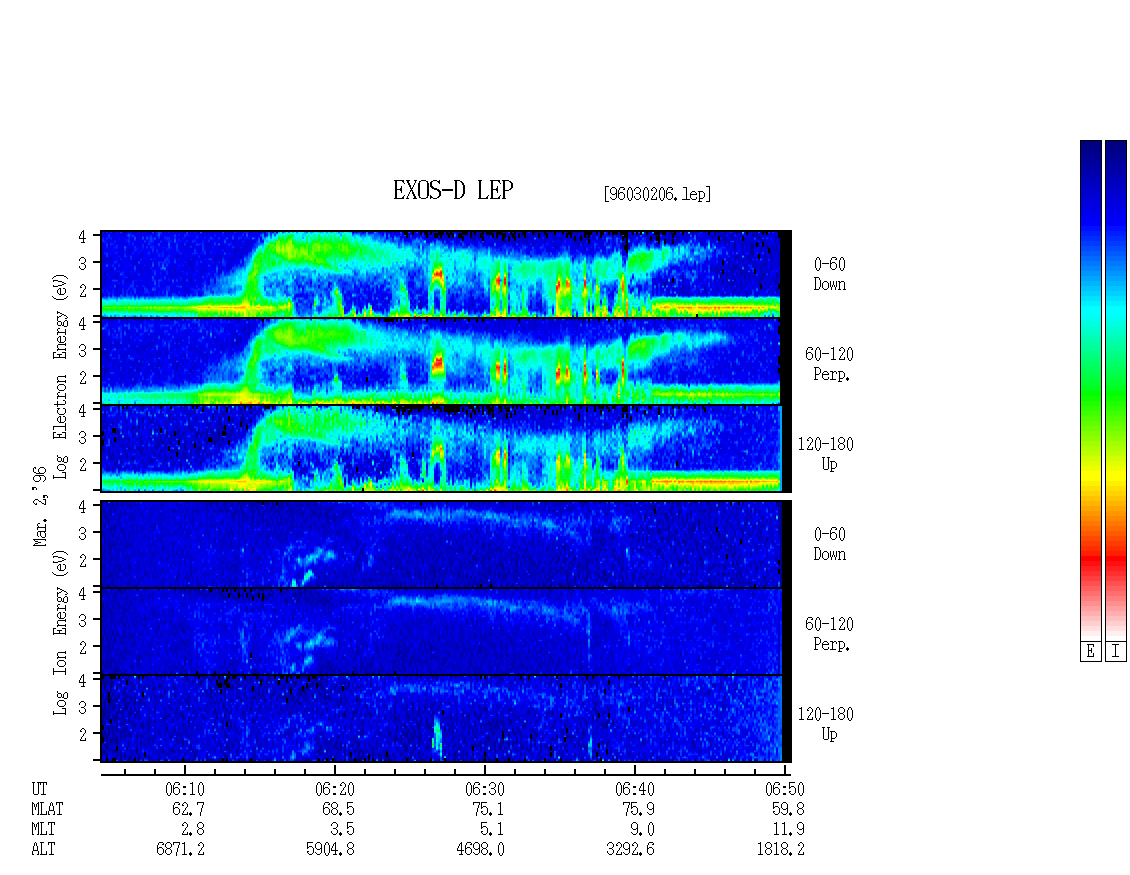The image size is (1130, 875).
Task: Click the ALT value 4698.0
Action: click(481, 849)
